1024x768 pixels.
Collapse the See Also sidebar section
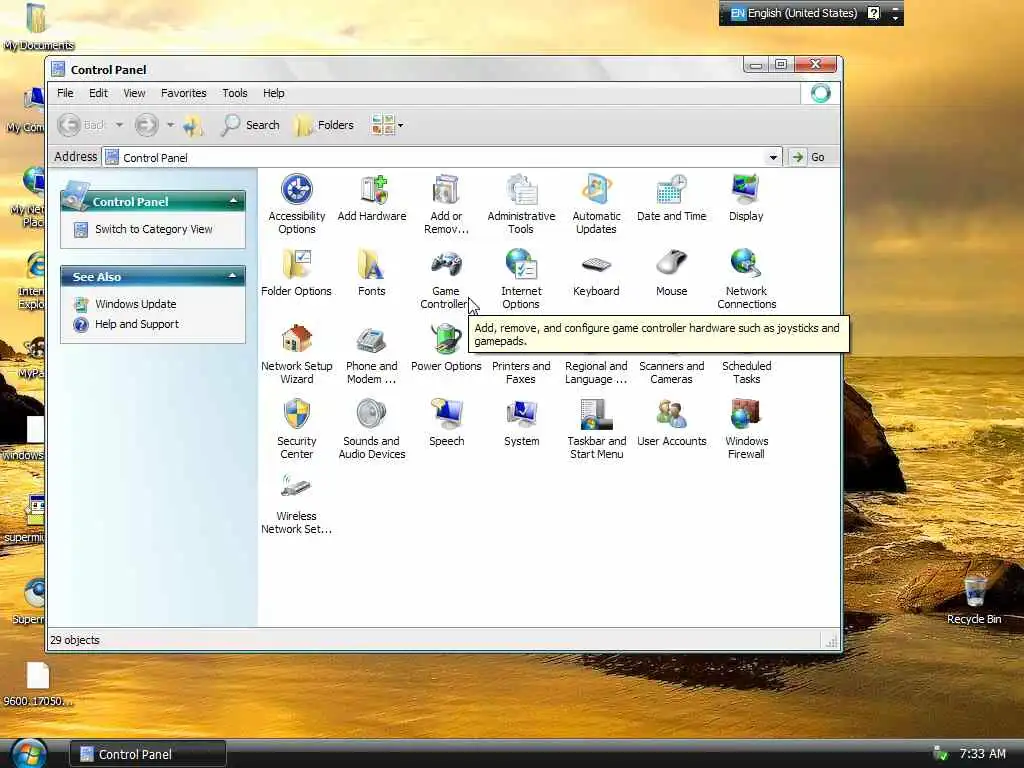[x=232, y=276]
